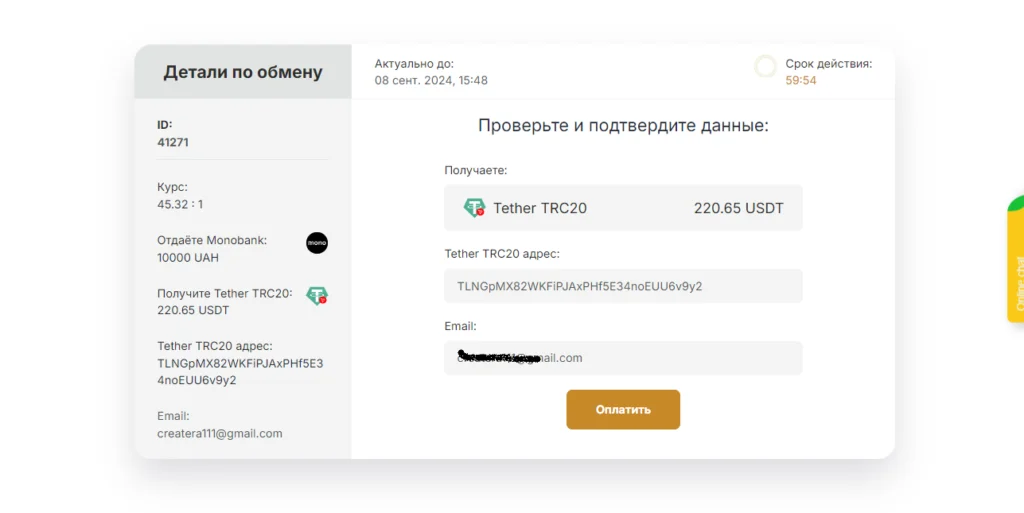Click the 08 сент. 2024, 15:48 date
This screenshot has width=1024, height=513.
431,80
